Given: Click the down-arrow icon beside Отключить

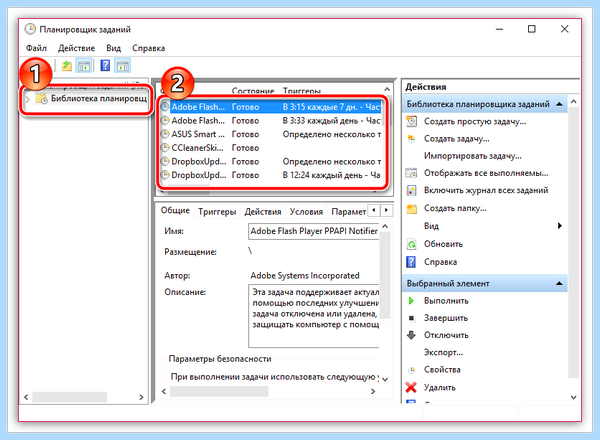Looking at the screenshot, I should (x=411, y=335).
